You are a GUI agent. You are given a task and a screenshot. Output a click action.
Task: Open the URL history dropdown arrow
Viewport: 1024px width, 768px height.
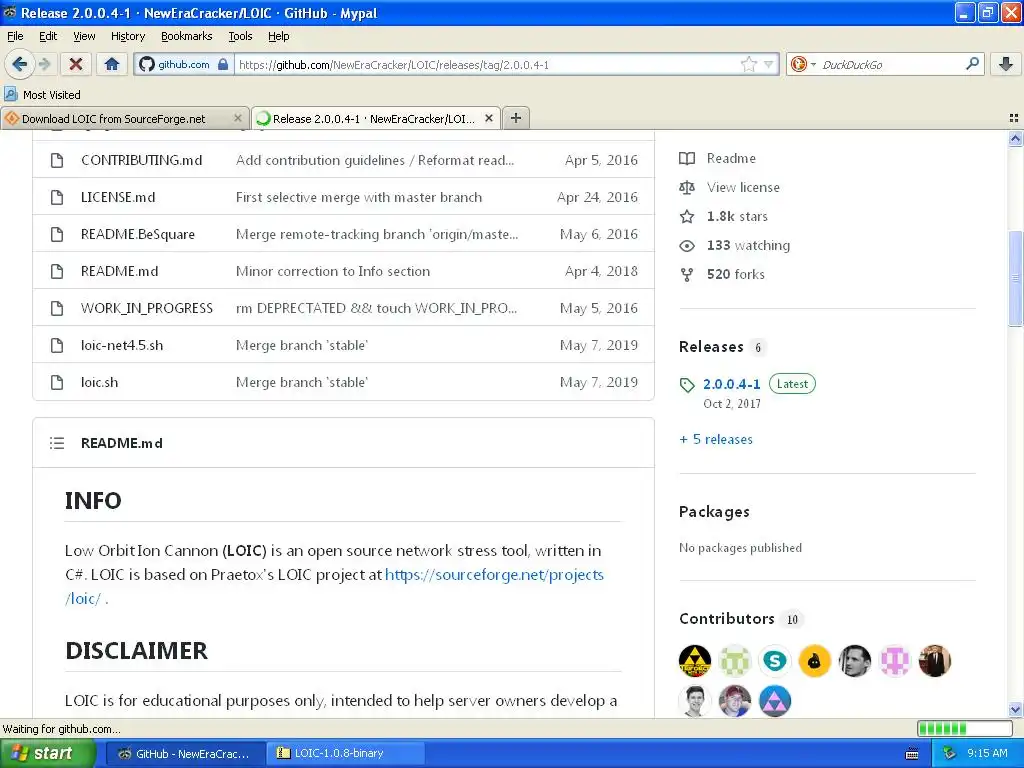pos(769,64)
